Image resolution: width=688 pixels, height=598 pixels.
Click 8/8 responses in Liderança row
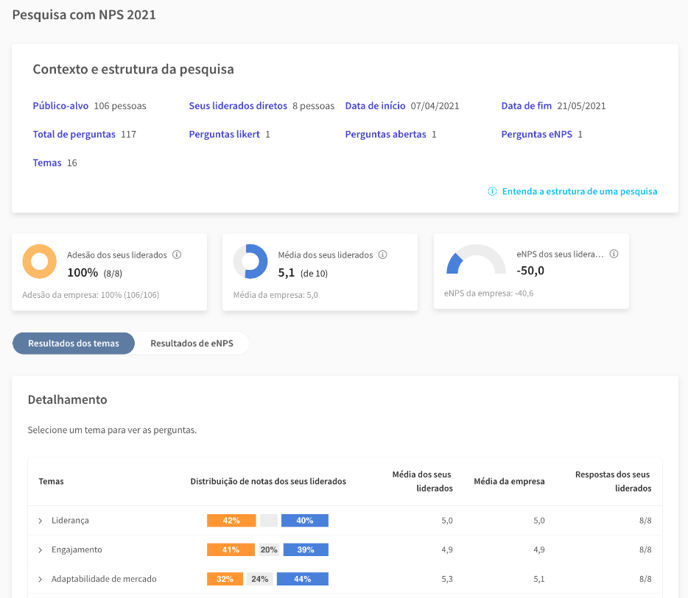pos(645,521)
